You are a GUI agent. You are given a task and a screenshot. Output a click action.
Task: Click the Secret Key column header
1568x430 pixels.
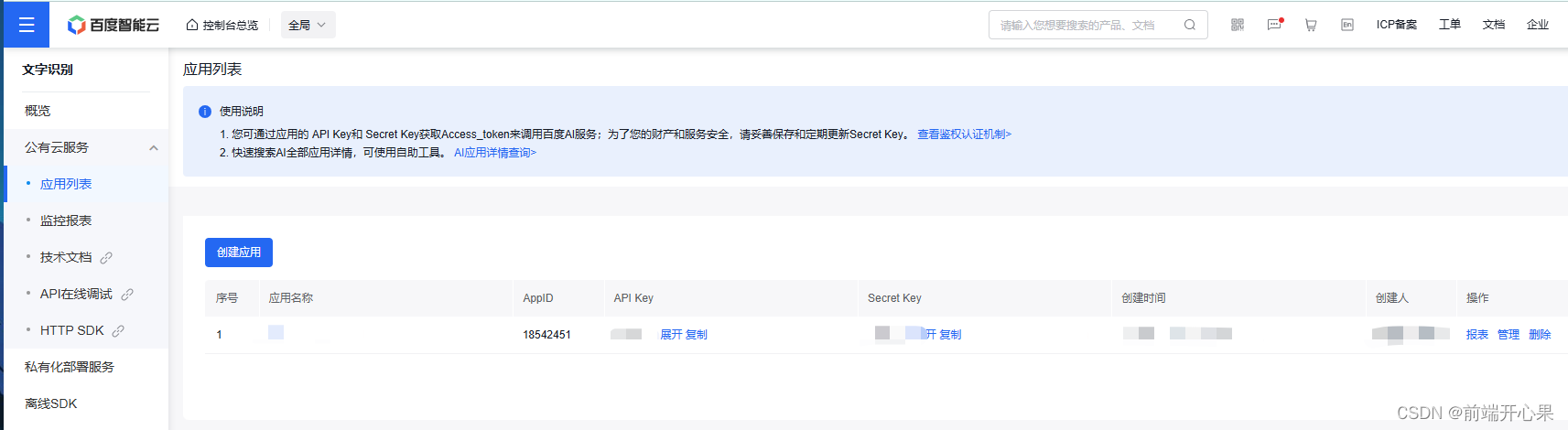pos(894,298)
